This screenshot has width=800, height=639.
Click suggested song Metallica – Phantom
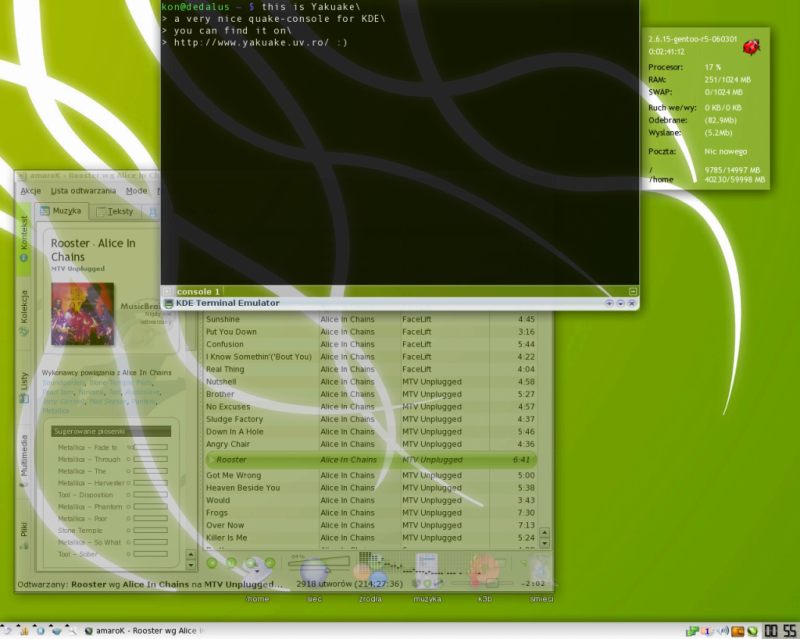90,507
